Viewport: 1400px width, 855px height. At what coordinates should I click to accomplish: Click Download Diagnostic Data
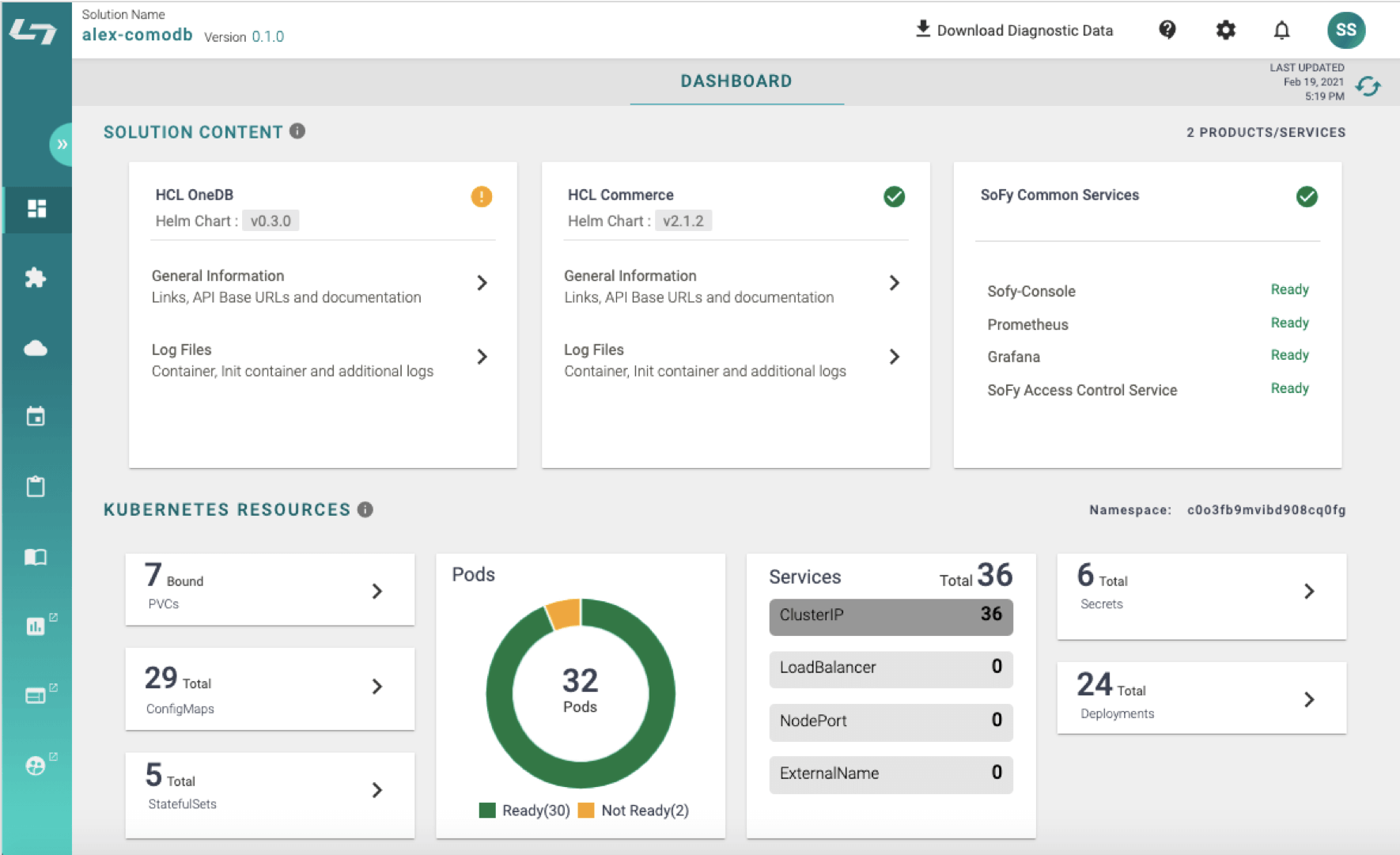(1014, 30)
